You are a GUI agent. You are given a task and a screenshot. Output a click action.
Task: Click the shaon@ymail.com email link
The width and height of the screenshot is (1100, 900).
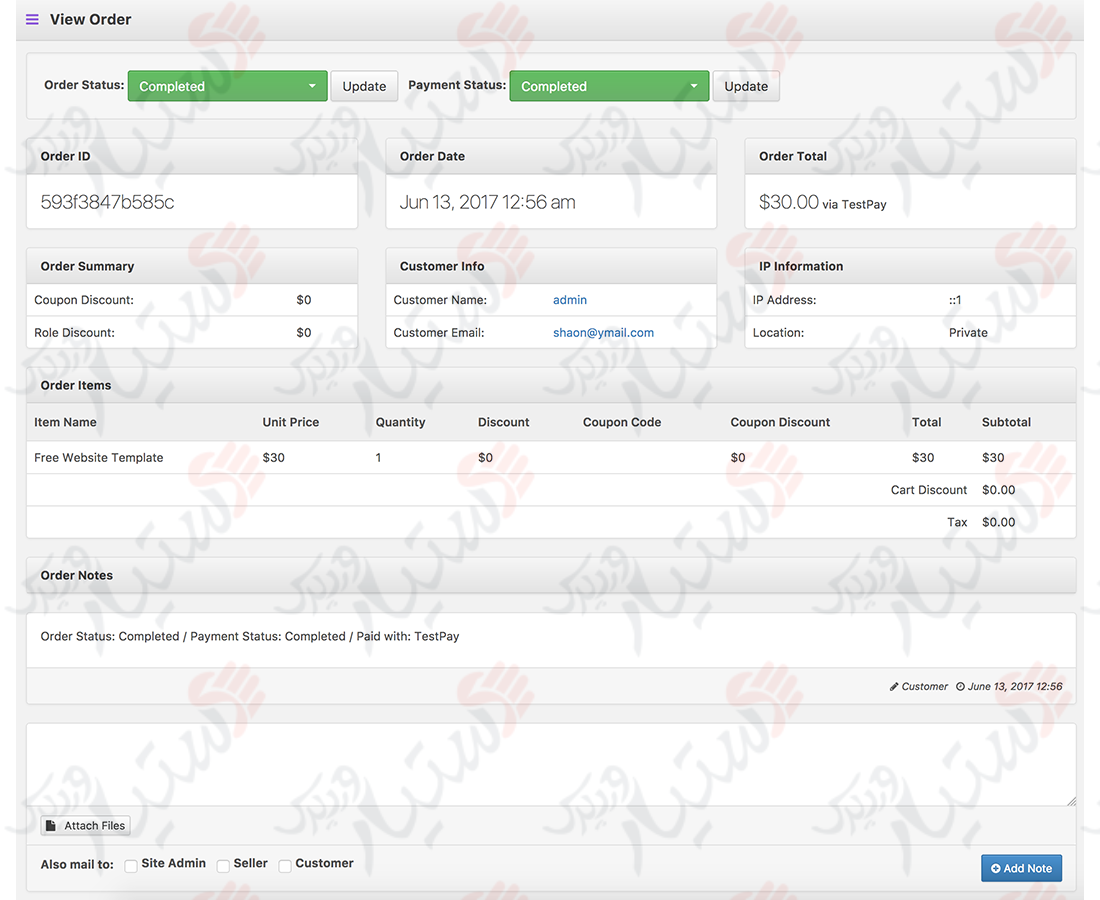tap(603, 332)
